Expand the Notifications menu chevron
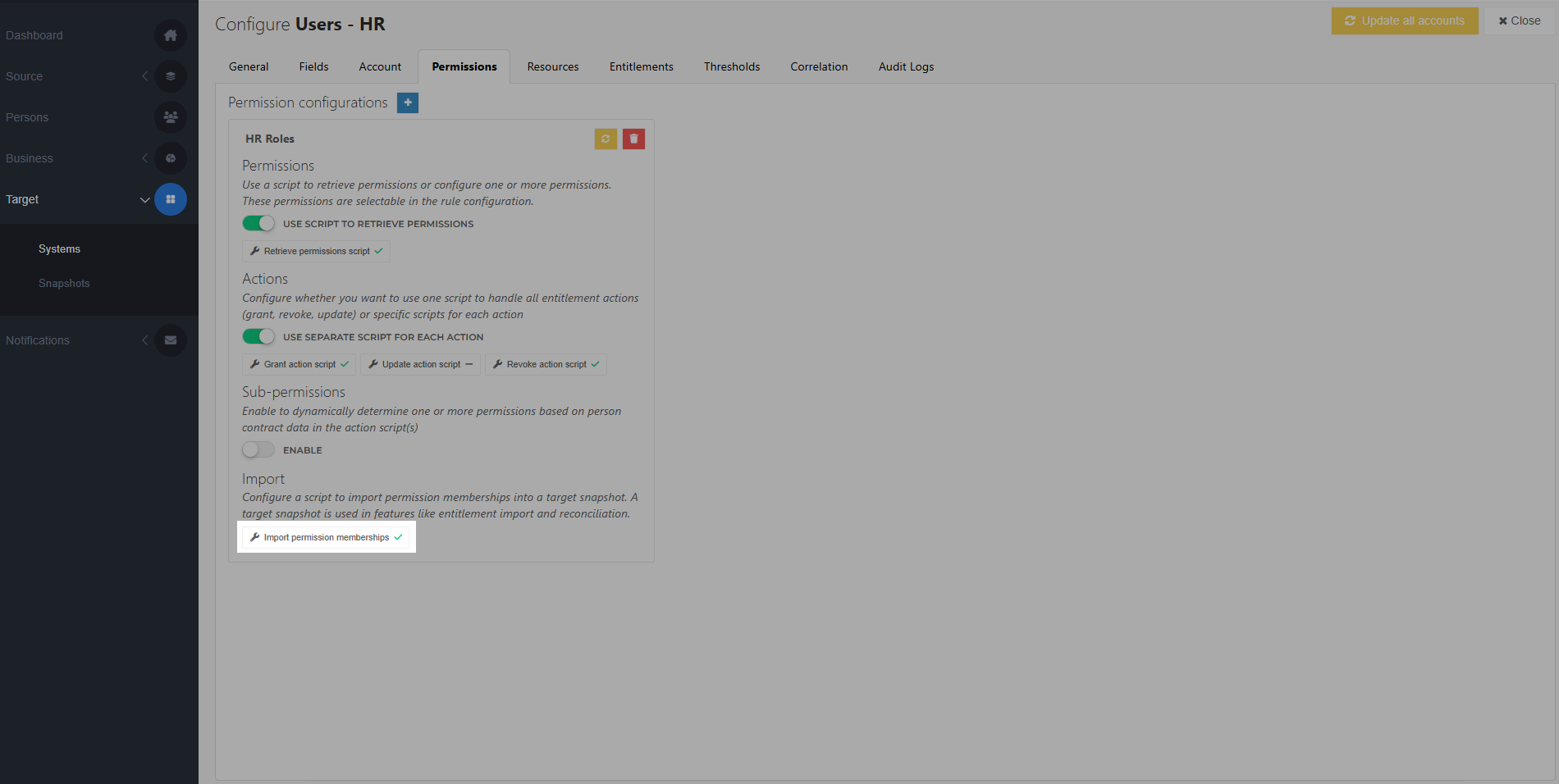 (x=144, y=340)
